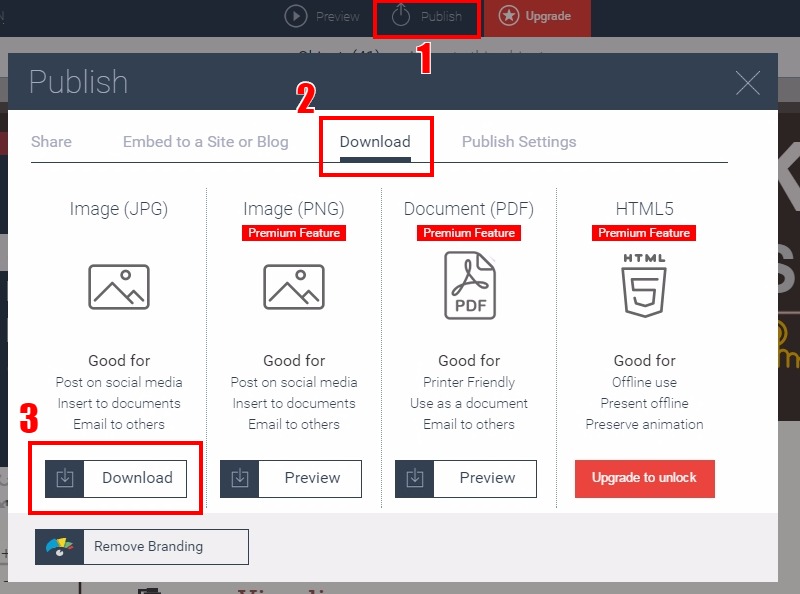
Task: Click the Premium Feature badge under HTML5
Action: [x=644, y=233]
